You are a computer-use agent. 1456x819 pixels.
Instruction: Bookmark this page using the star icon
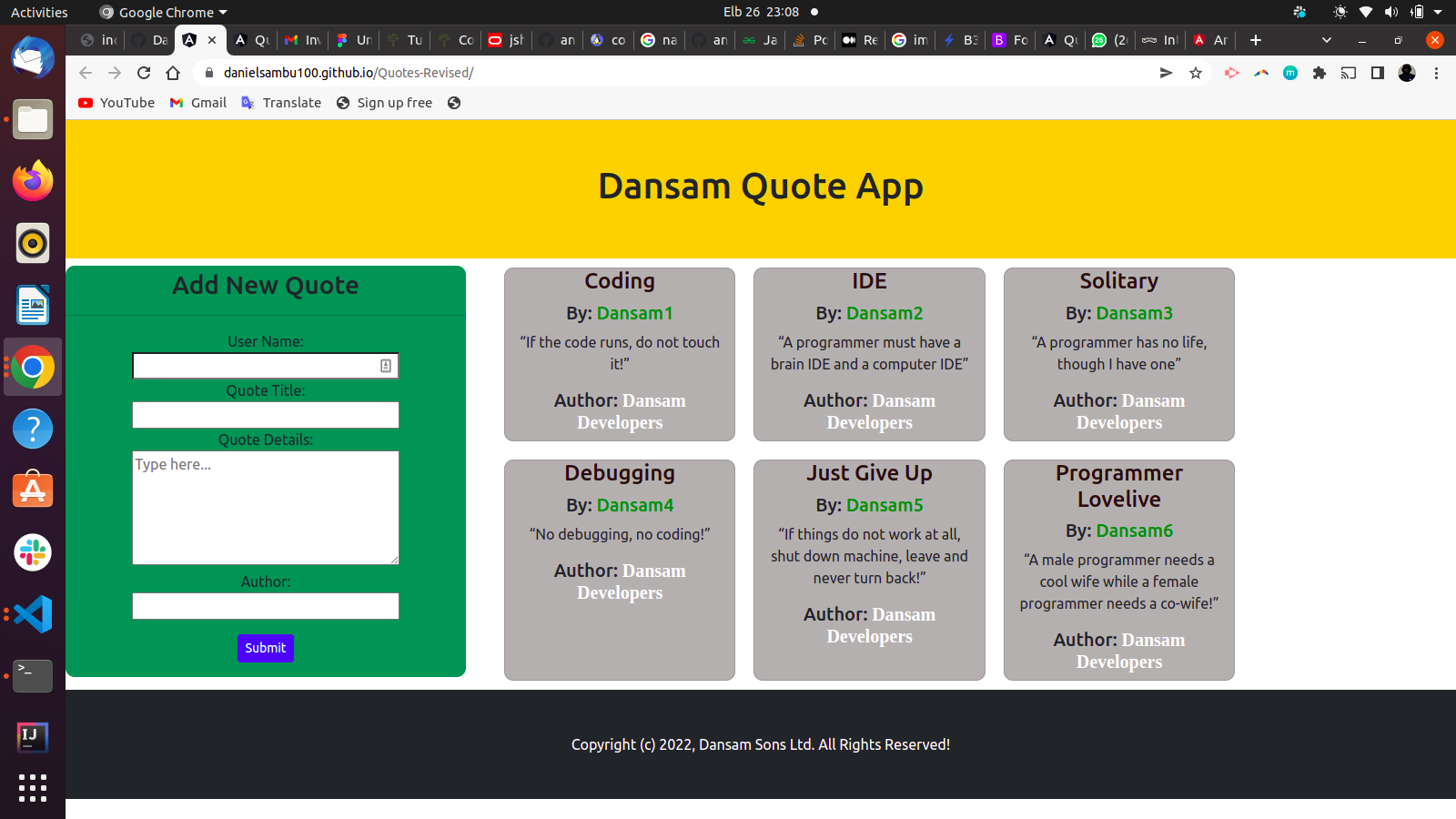(1195, 73)
